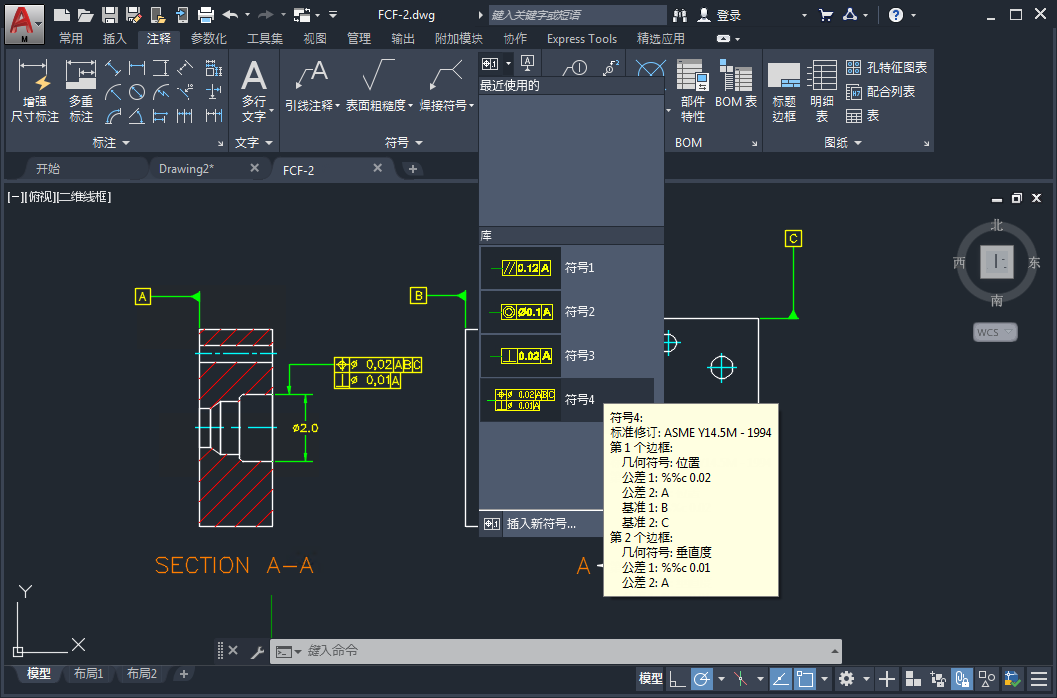Select the Surface Texture (表面粗糙度) tool
Screen dimensions: 1057x698
tap(380, 86)
